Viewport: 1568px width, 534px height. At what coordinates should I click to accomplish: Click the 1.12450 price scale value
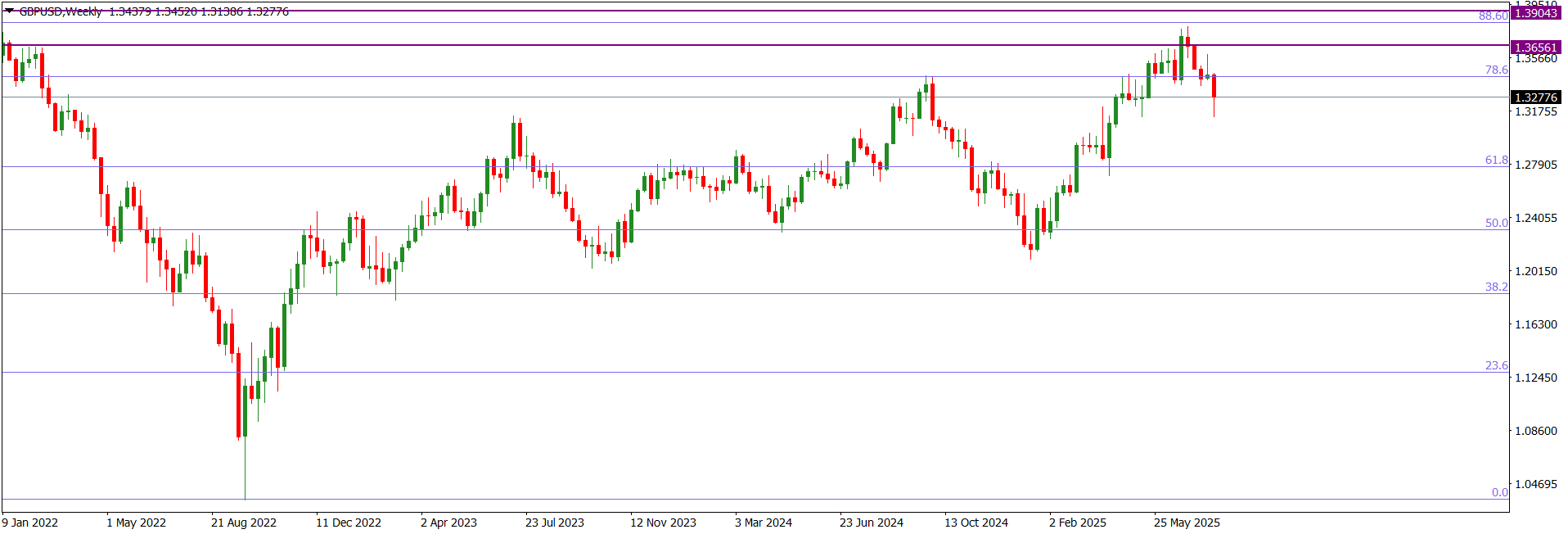coord(1536,378)
